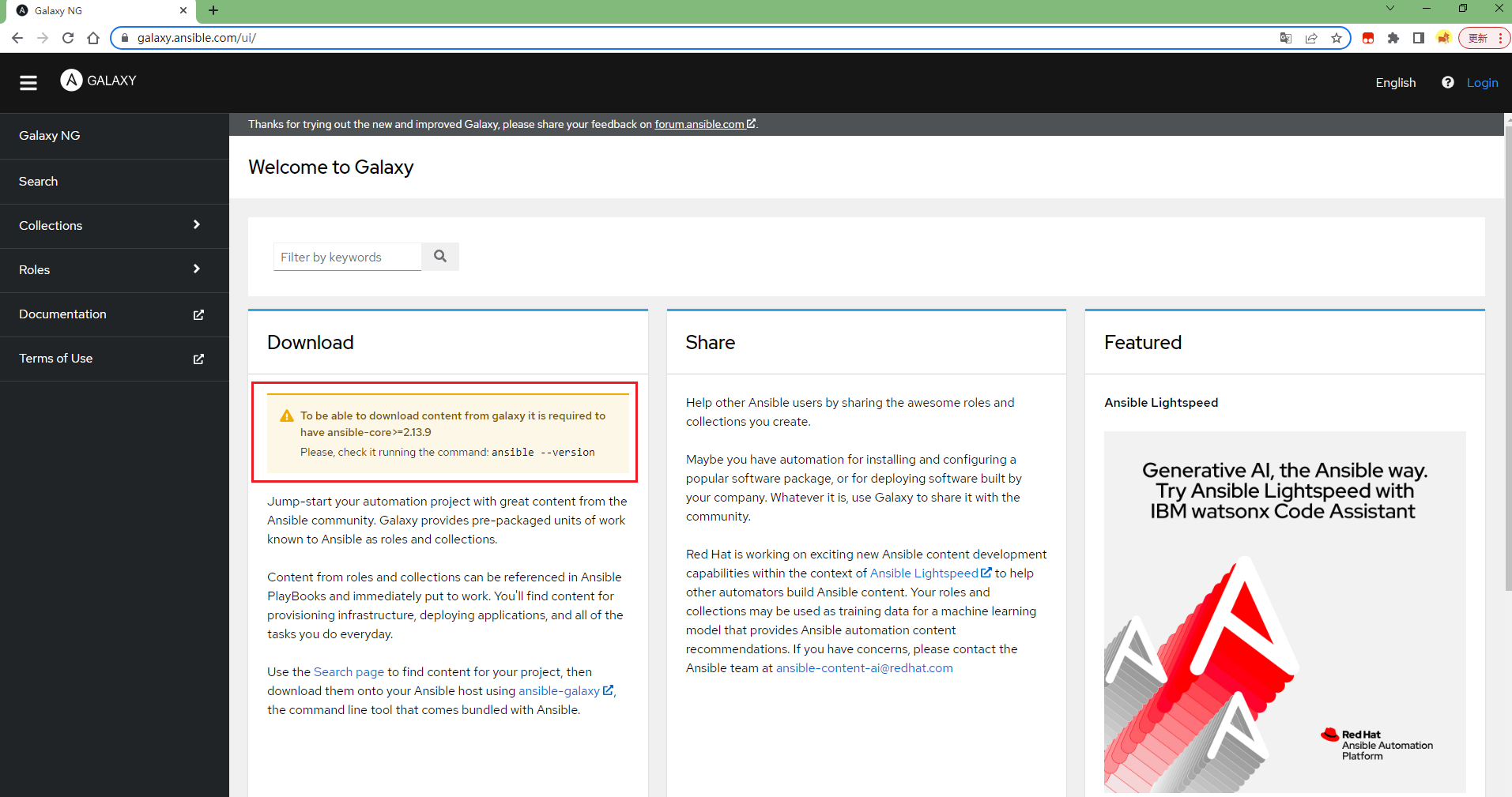The height and width of the screenshot is (797, 1512).
Task: Click the share page icon in address bar
Action: (x=1311, y=38)
